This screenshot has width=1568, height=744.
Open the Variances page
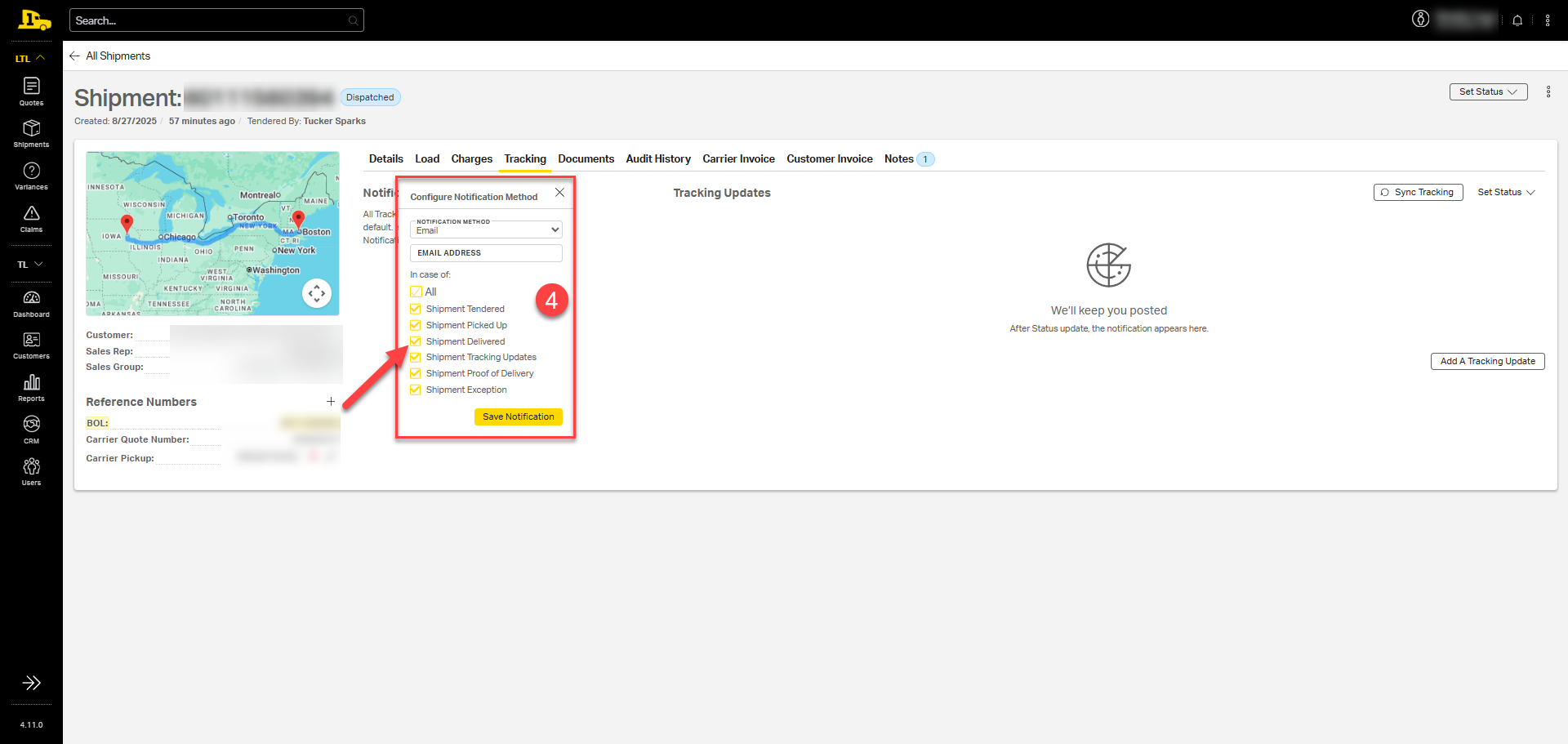[31, 176]
